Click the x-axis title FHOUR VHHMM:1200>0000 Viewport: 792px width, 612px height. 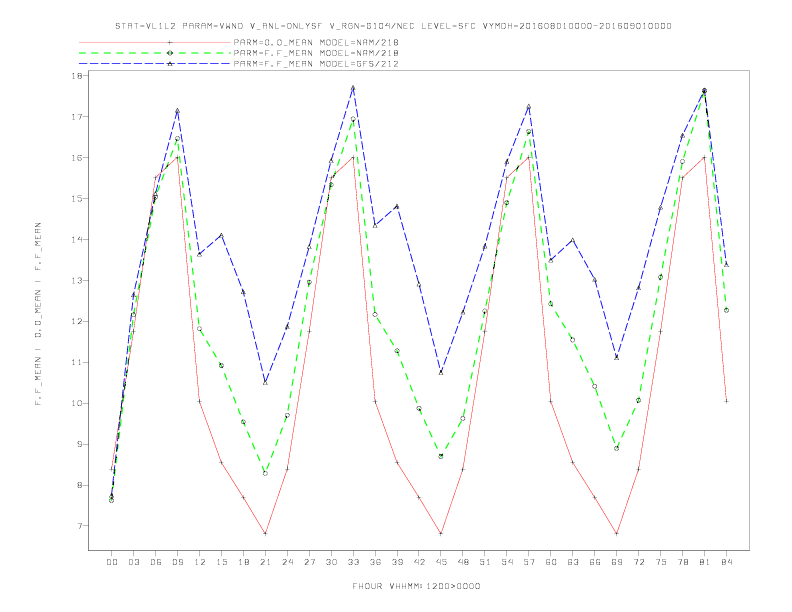416,586
